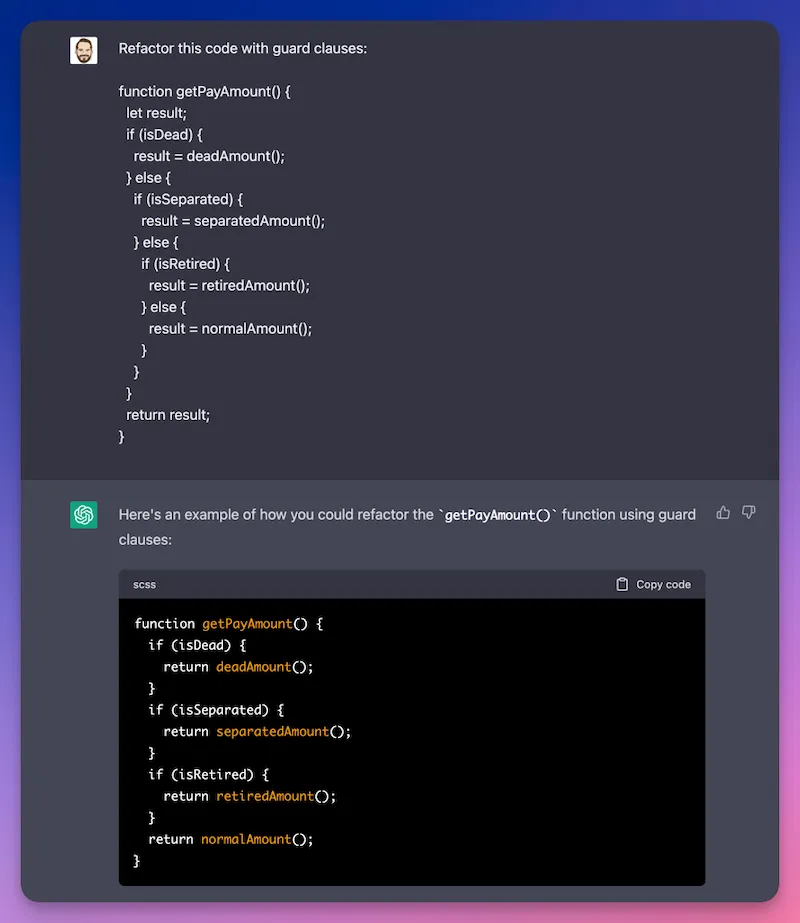The height and width of the screenshot is (923, 800).
Task: Click "return result;" line in user message
Action: pyautogui.click(x=168, y=414)
